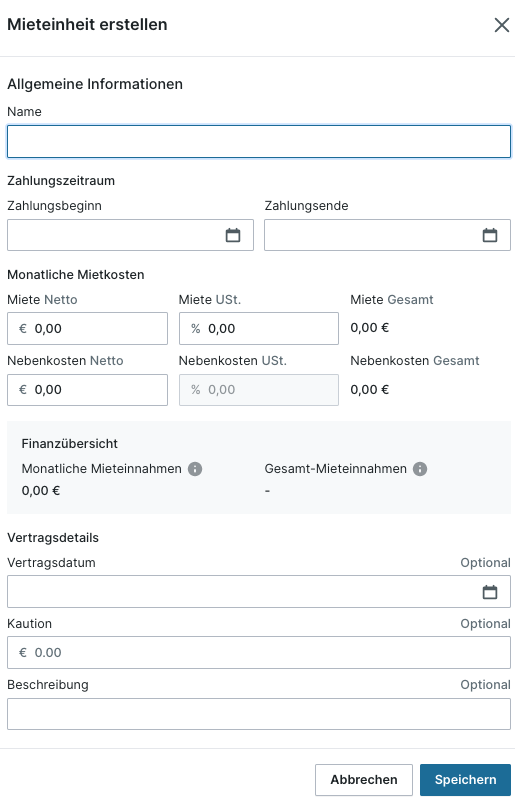515x800 pixels.
Task: Close the Mieteinheit erstellen dialog
Action: coord(502,25)
